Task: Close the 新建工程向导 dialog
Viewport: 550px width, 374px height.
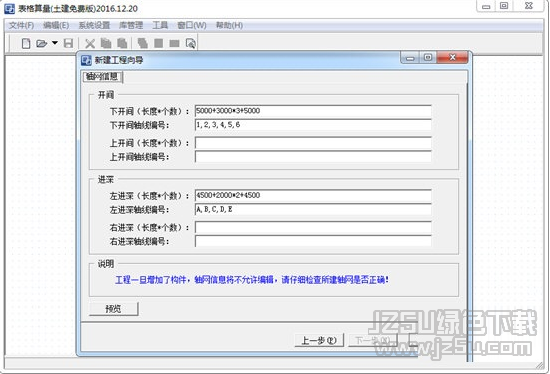Action: coord(452,58)
